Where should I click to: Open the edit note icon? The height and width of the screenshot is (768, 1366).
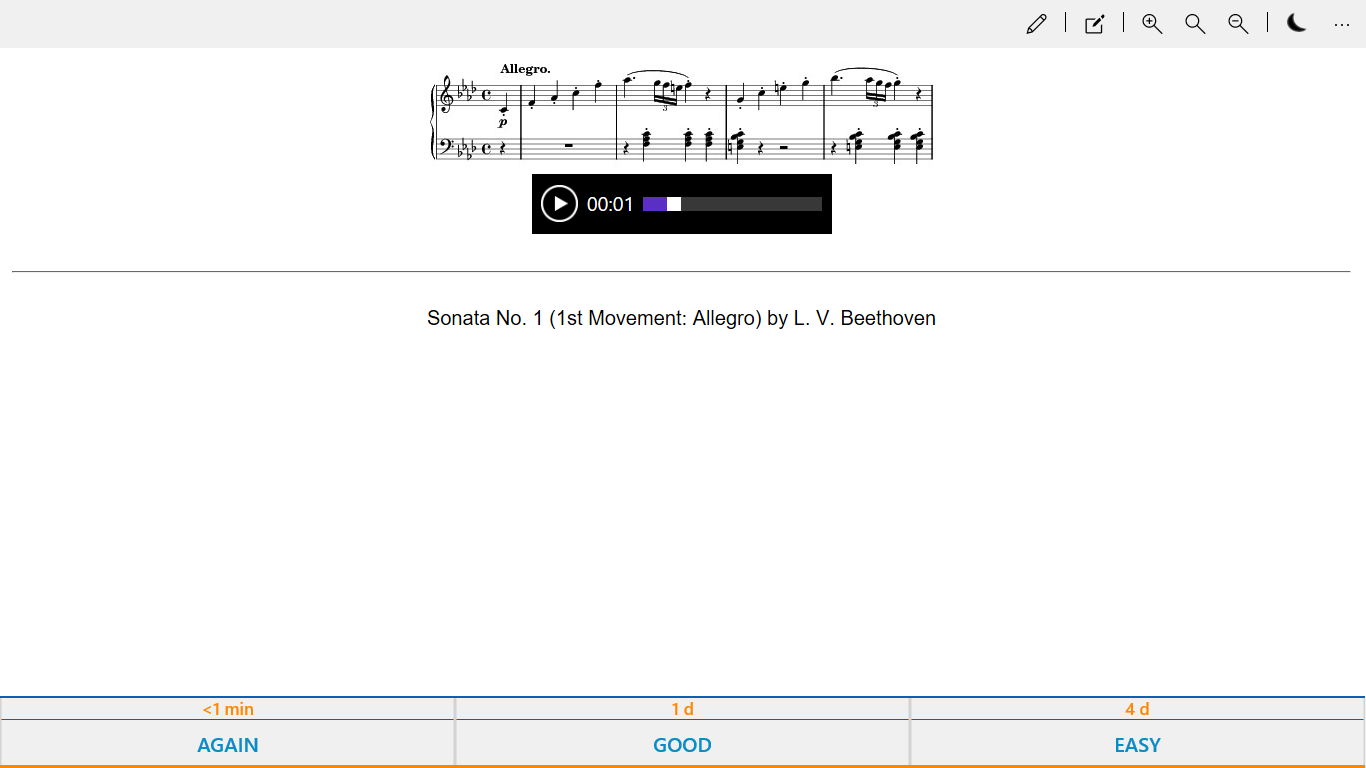[1095, 24]
